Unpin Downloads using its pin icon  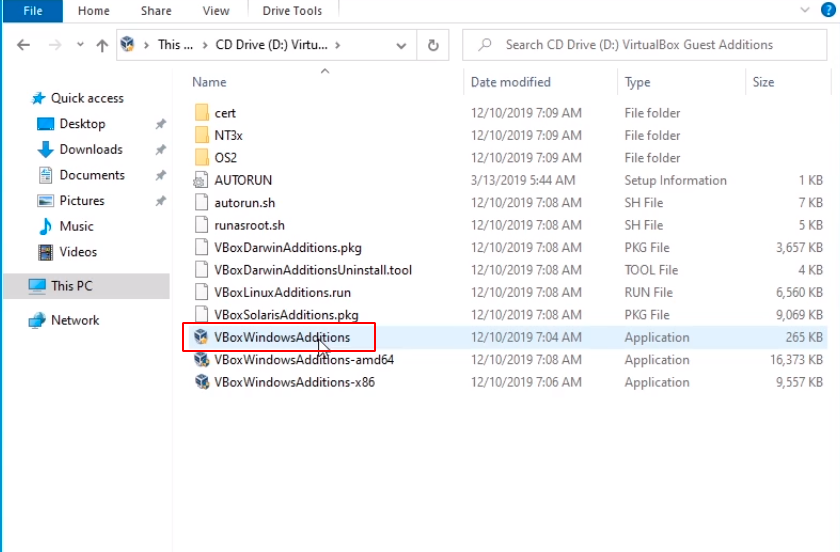point(160,150)
